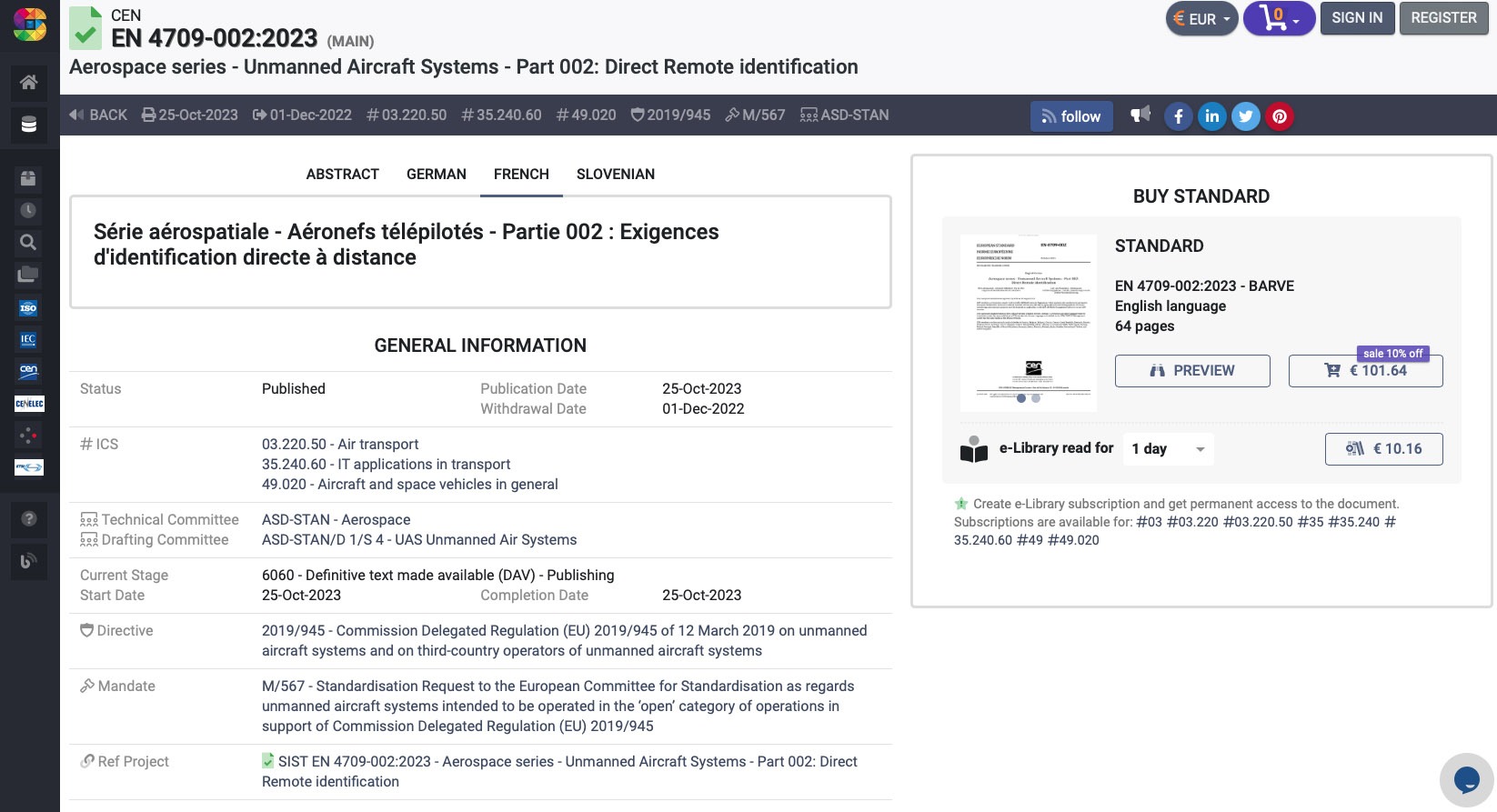This screenshot has height=812, width=1497.
Task: Open the clock history sidebar icon
Action: 29,210
